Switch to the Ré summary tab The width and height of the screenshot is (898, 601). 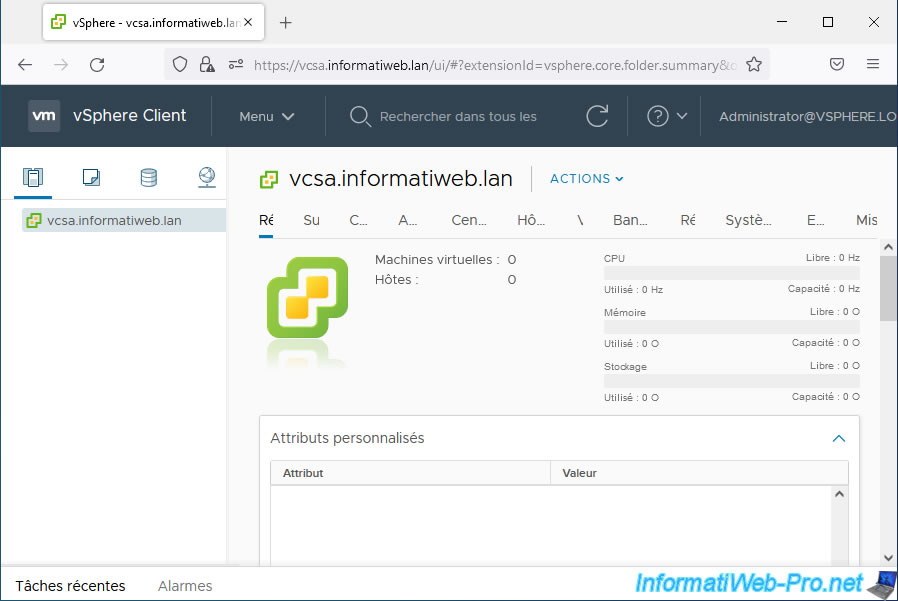point(266,220)
